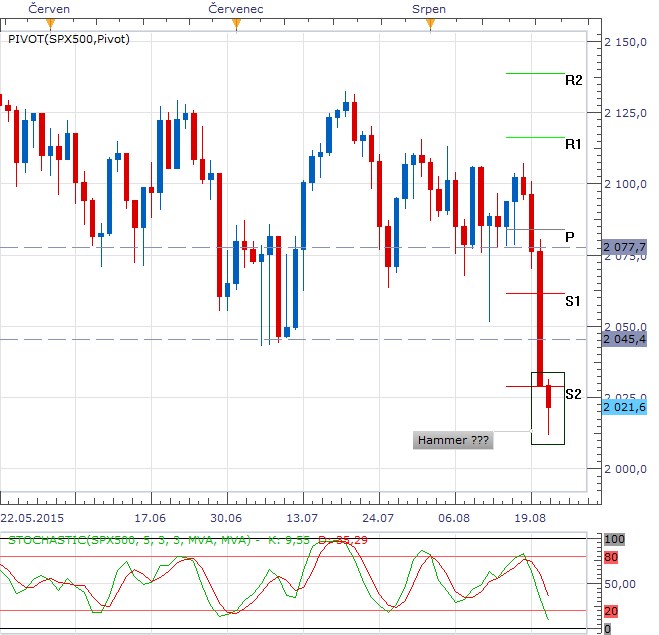Click the stochastic 80 overbought level tag
This screenshot has height=635, width=659.
(x=611, y=557)
